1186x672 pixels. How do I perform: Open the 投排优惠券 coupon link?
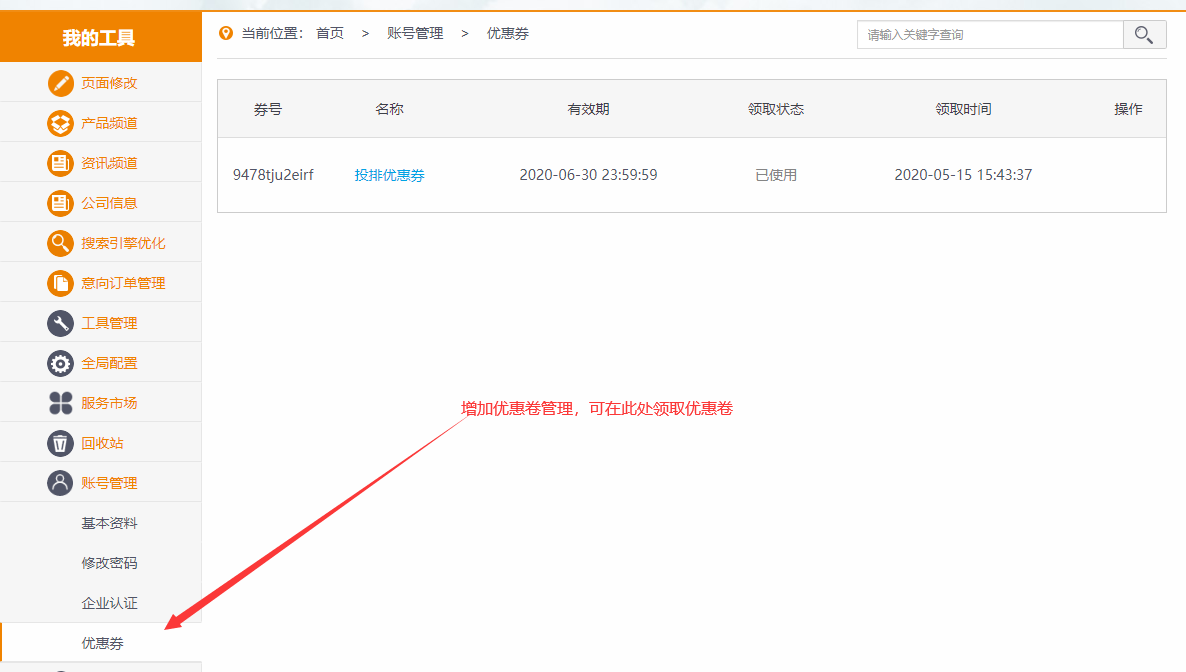390,175
